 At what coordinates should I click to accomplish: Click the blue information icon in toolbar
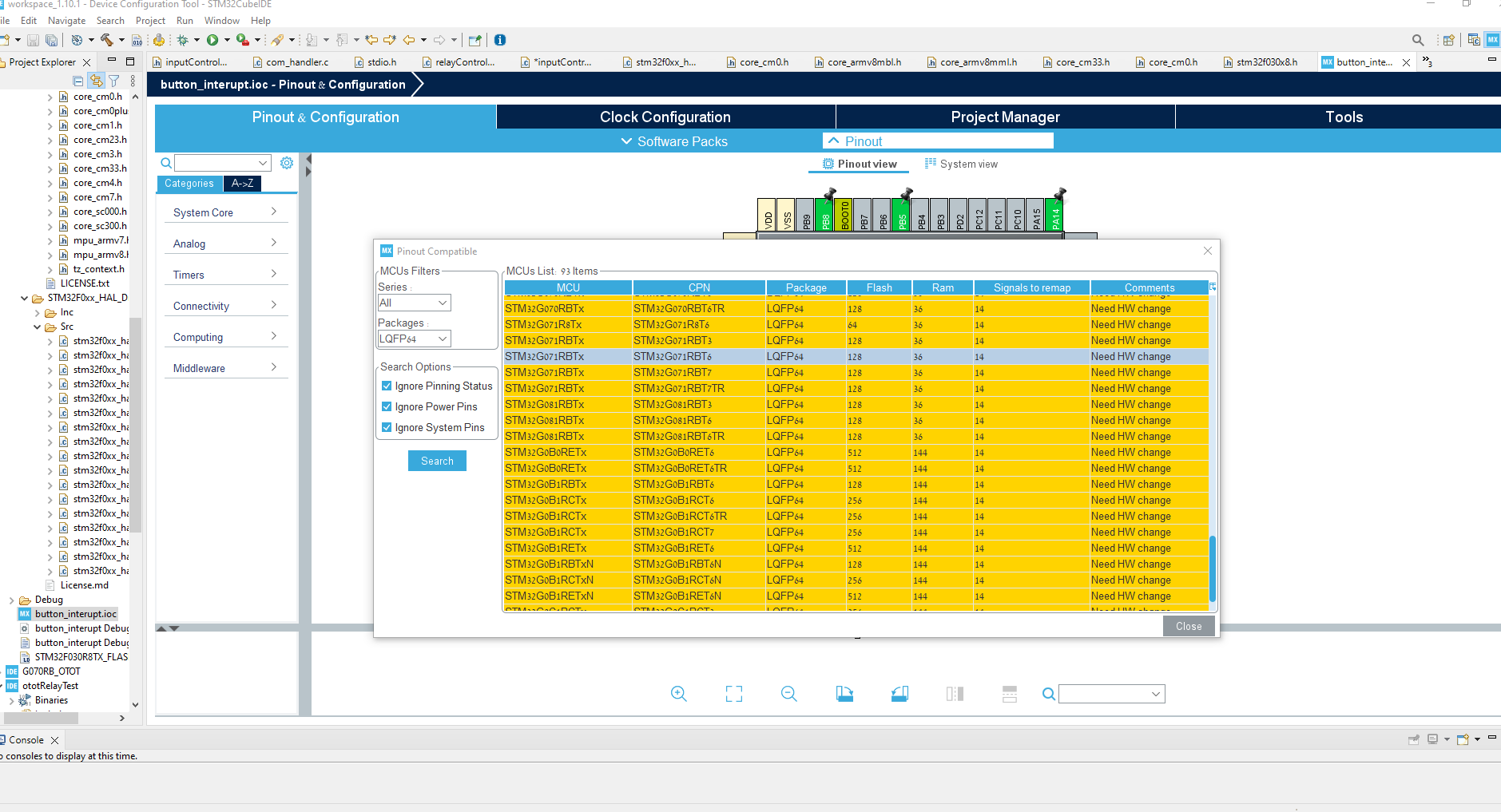point(500,40)
